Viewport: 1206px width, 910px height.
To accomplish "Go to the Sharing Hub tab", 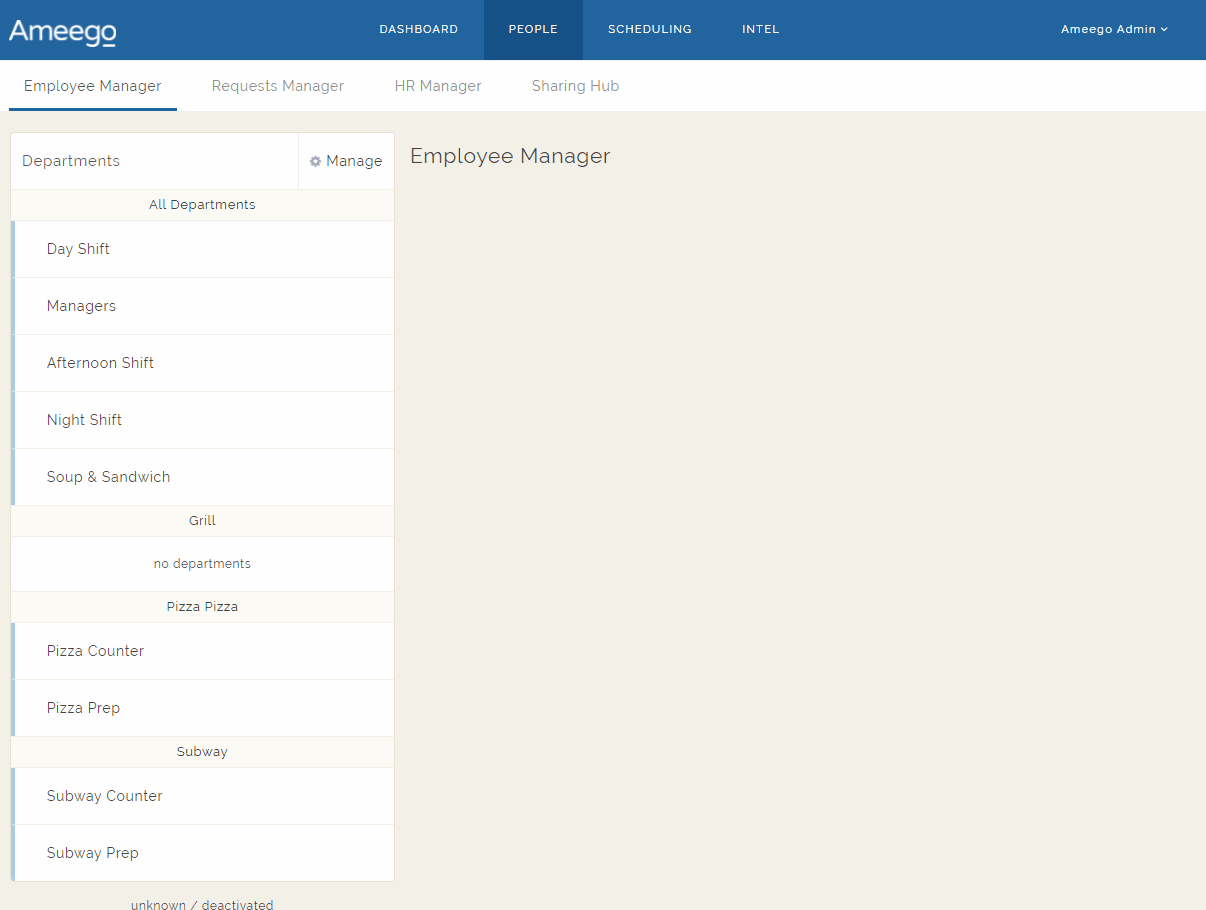I will click(575, 86).
